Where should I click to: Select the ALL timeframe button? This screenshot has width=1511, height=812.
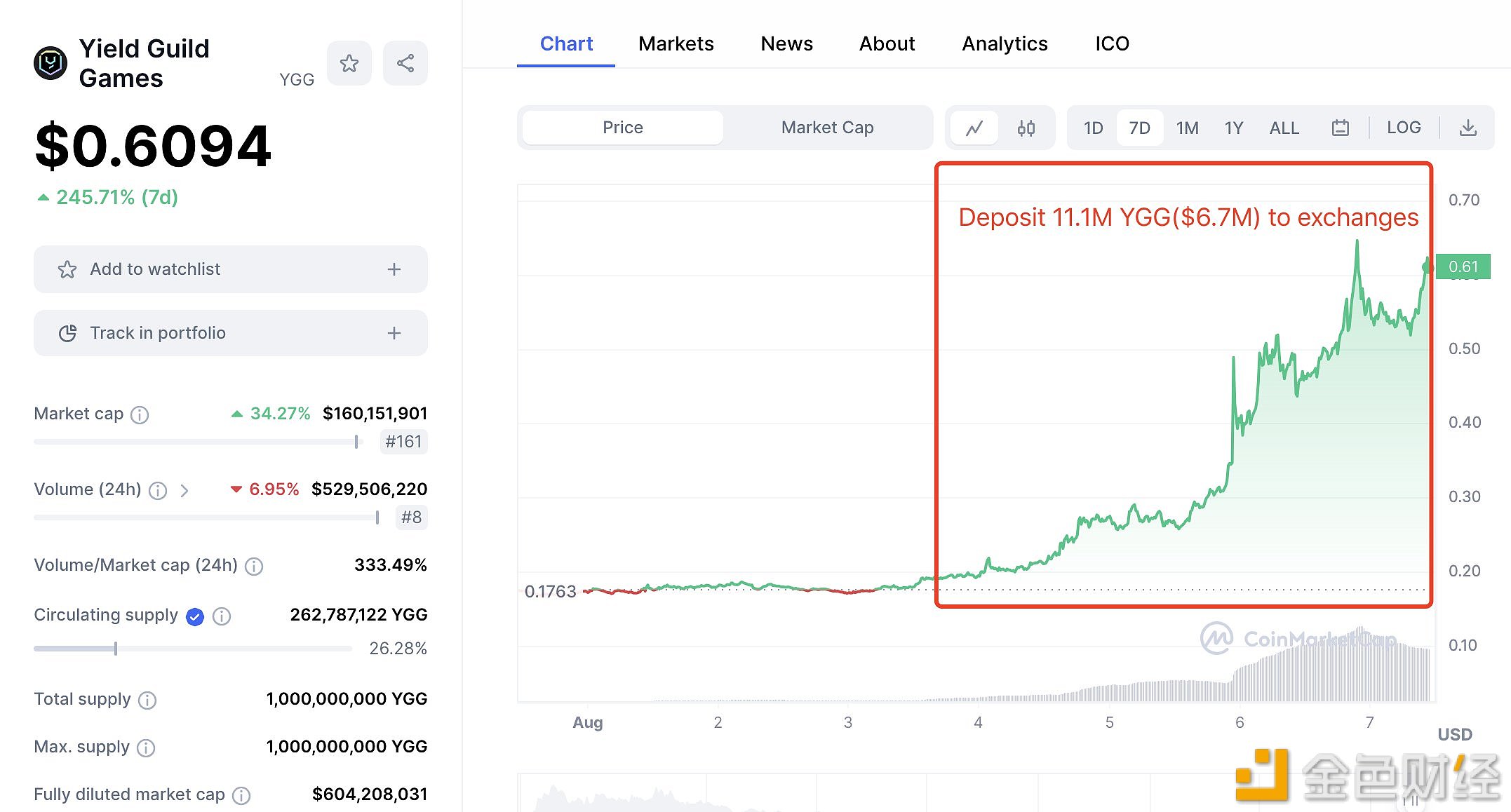[x=1282, y=127]
